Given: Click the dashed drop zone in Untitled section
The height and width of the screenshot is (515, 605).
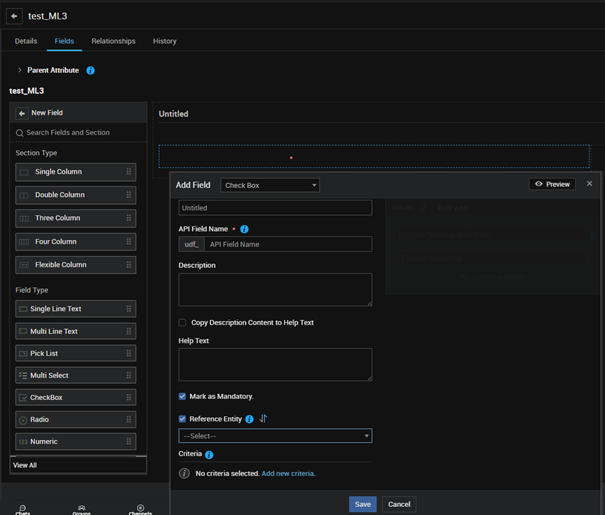Looking at the screenshot, I should click(374, 156).
